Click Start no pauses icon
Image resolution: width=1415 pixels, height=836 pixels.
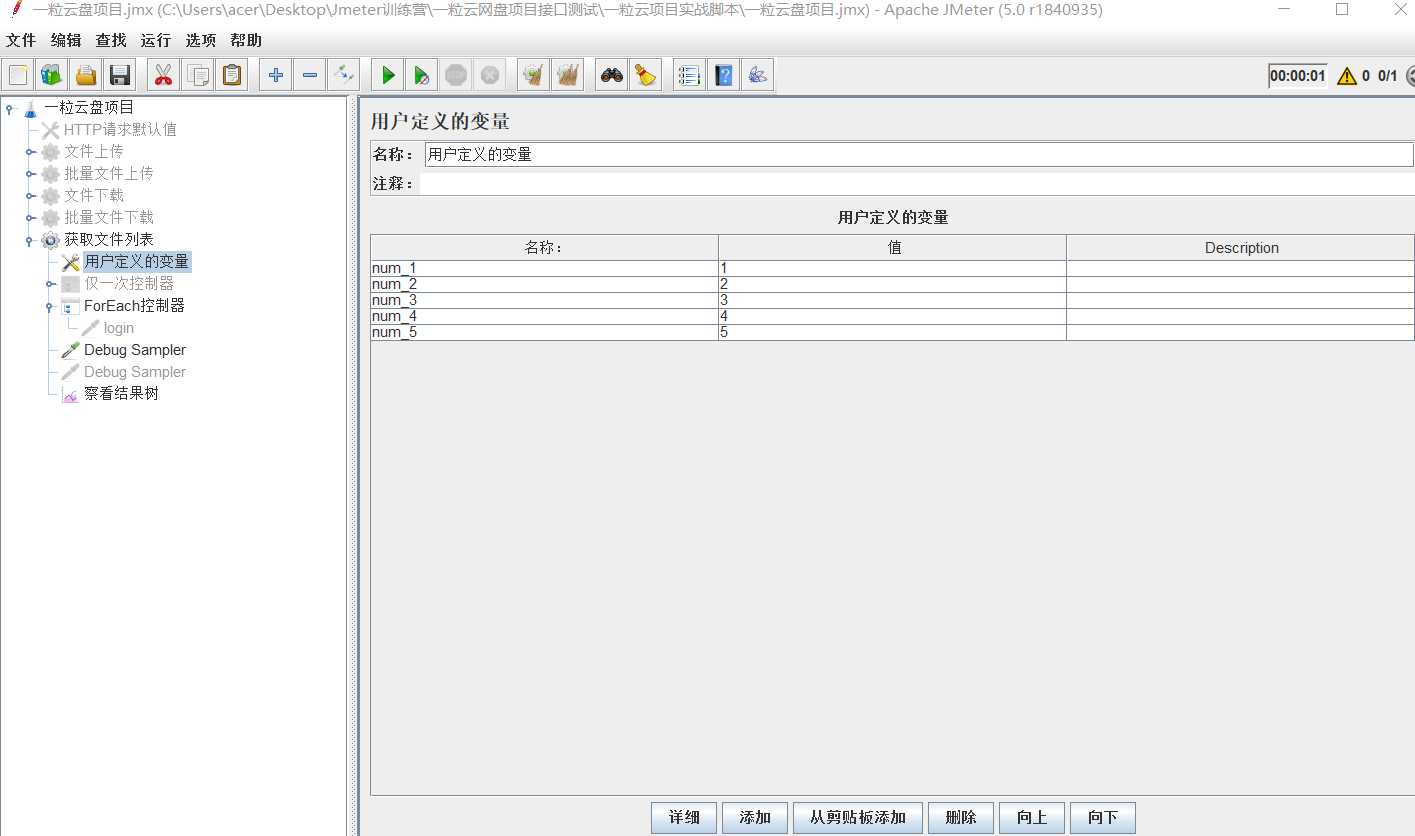[422, 75]
